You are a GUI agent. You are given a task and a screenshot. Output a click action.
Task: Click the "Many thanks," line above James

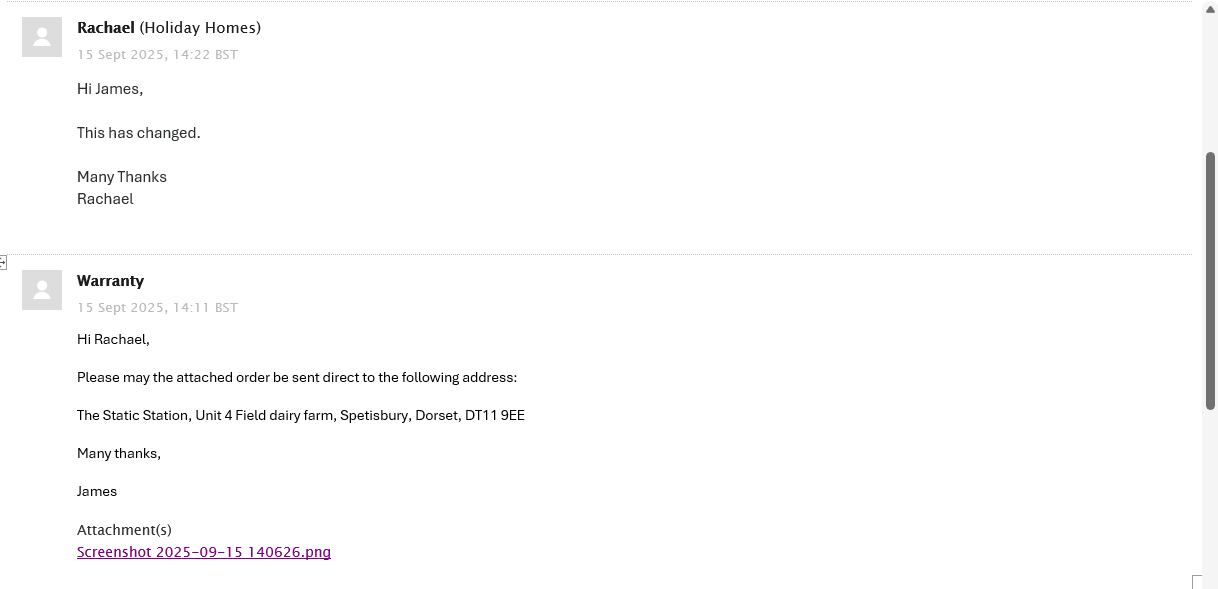[x=118, y=454]
